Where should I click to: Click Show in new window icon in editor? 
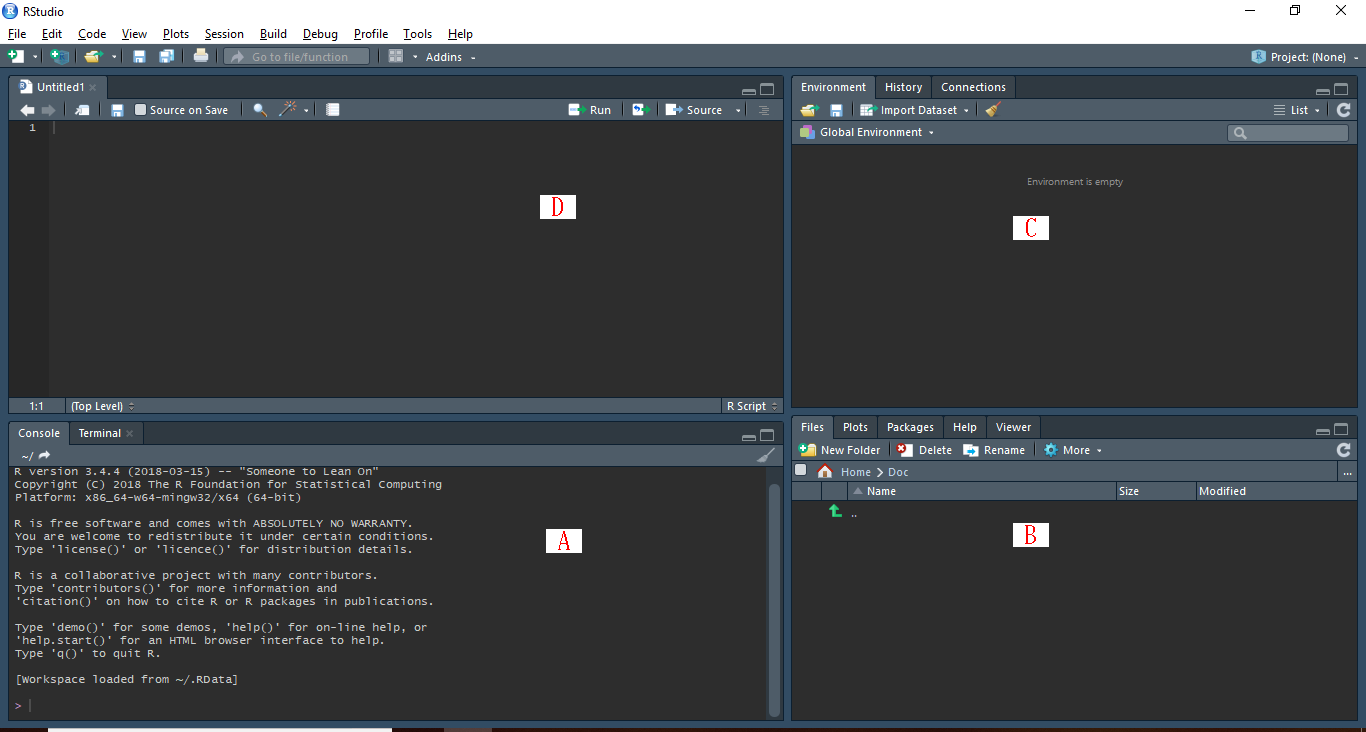pyautogui.click(x=82, y=110)
